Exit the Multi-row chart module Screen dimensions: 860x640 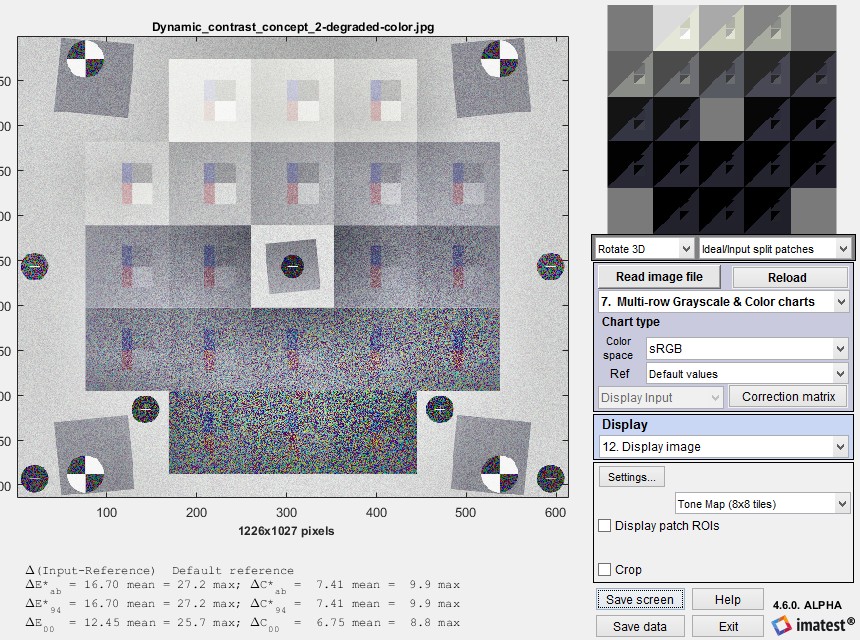pyautogui.click(x=728, y=624)
